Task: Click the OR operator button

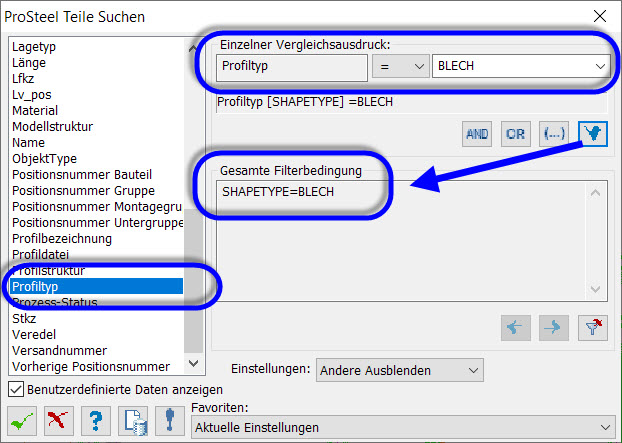Action: (516, 134)
